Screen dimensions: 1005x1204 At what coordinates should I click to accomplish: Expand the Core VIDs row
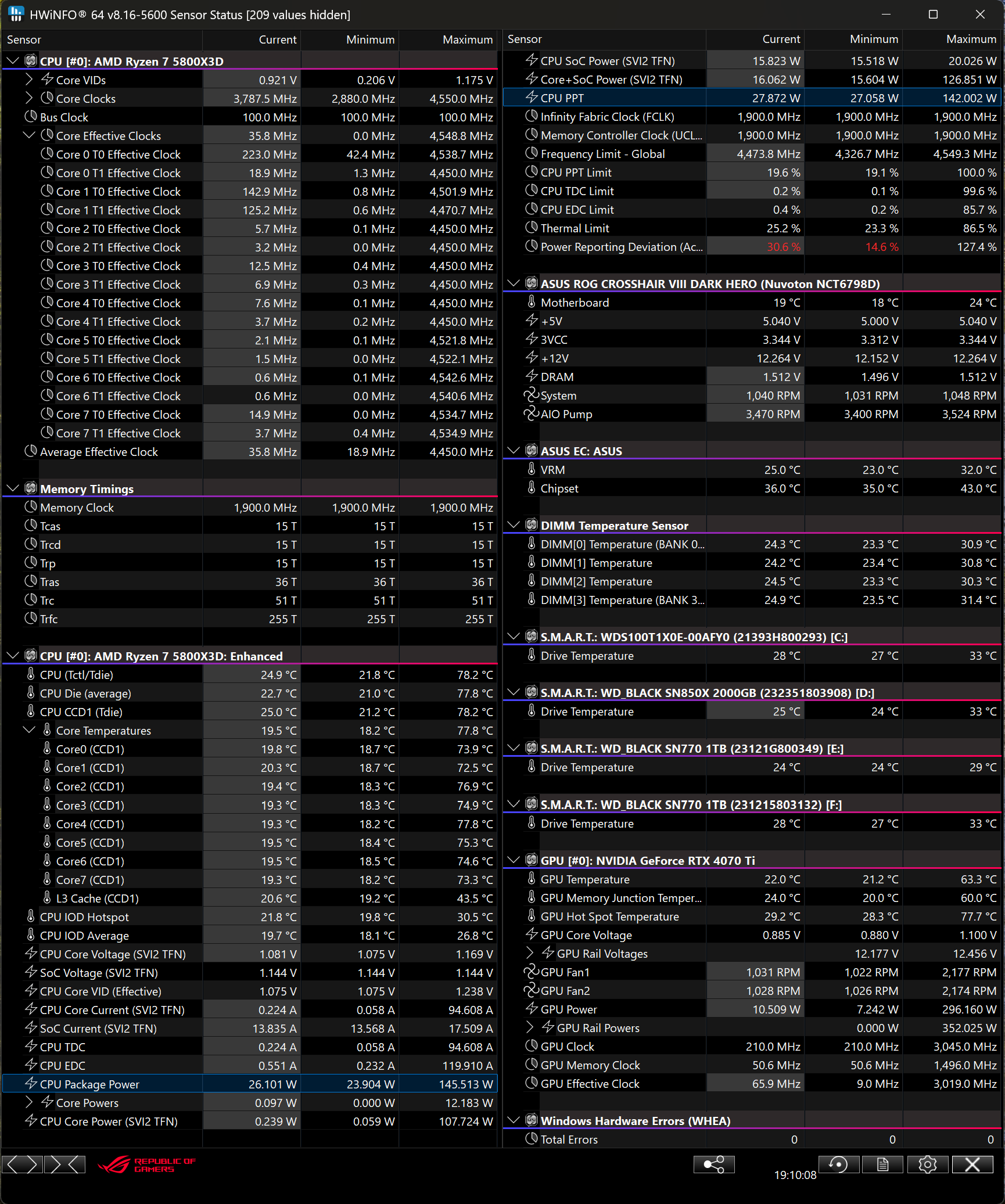pos(29,80)
